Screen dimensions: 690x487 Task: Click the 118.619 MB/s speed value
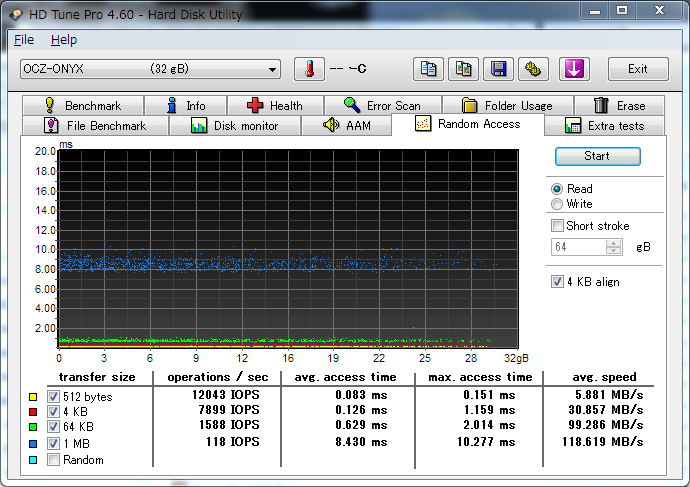602,442
